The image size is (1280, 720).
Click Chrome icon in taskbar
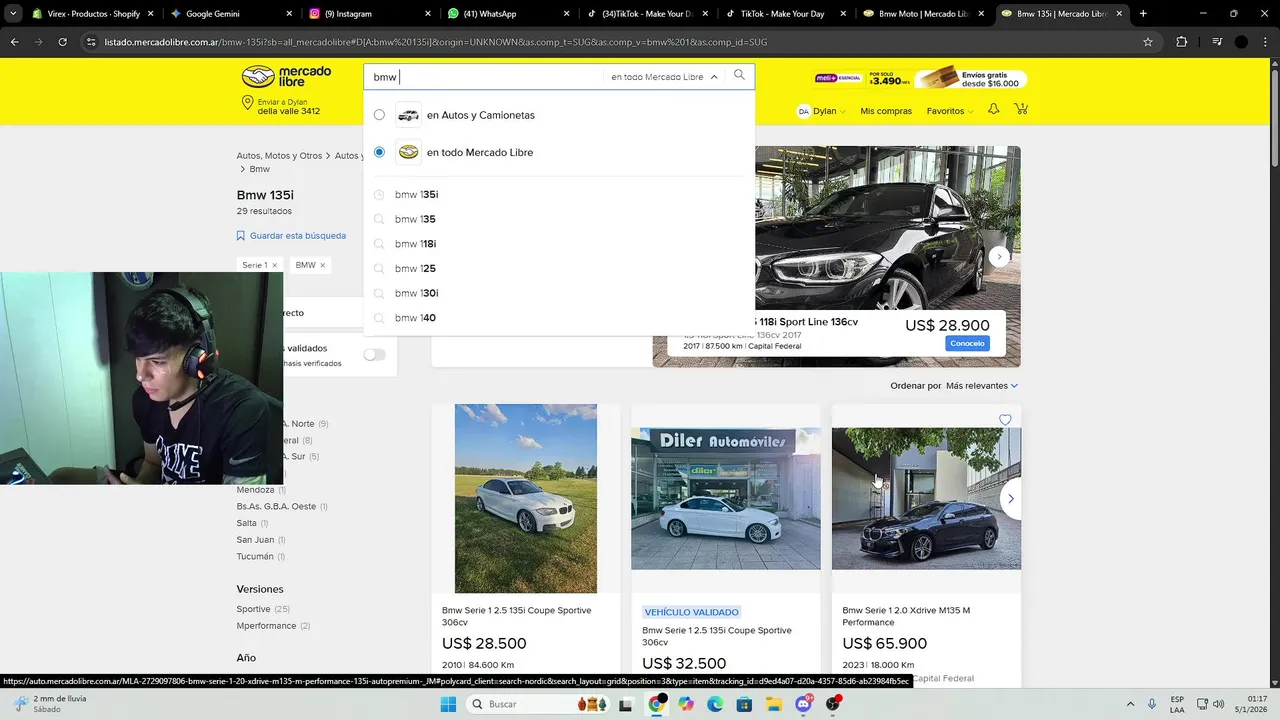tap(656, 704)
